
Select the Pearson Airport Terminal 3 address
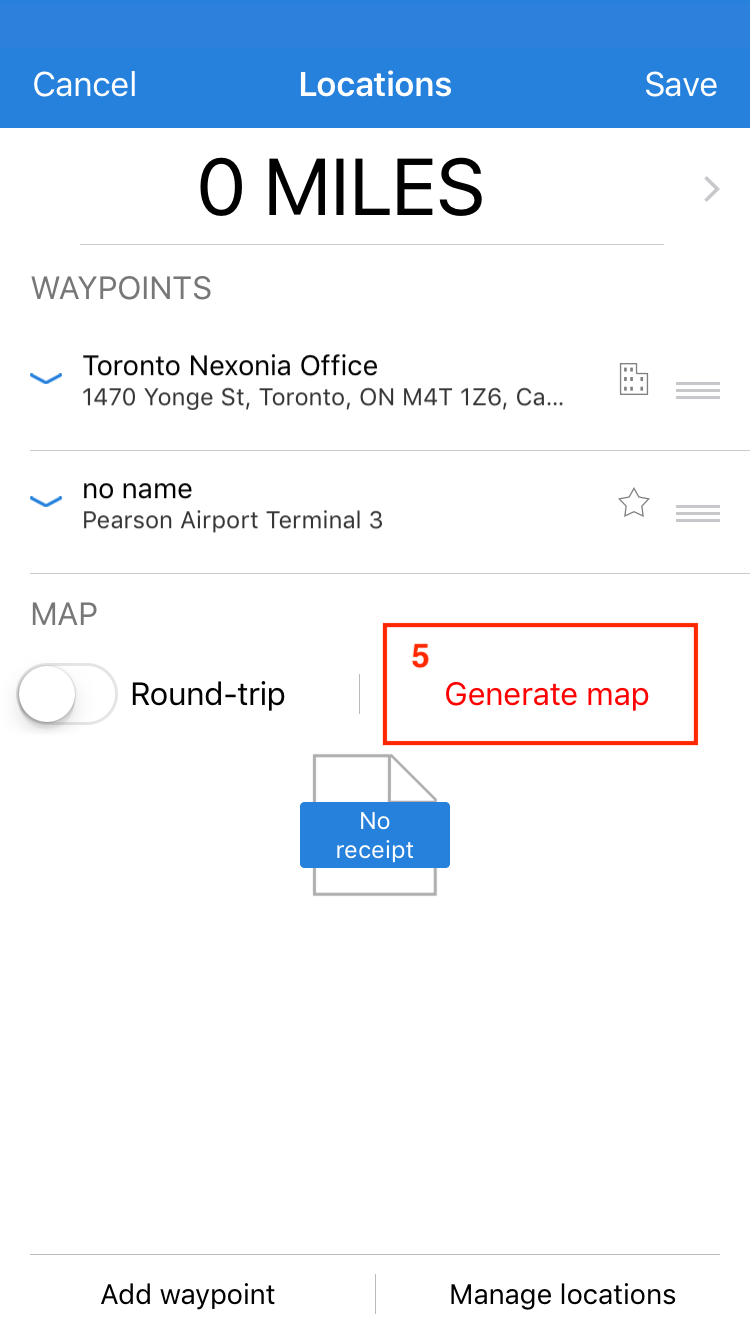[x=232, y=521]
